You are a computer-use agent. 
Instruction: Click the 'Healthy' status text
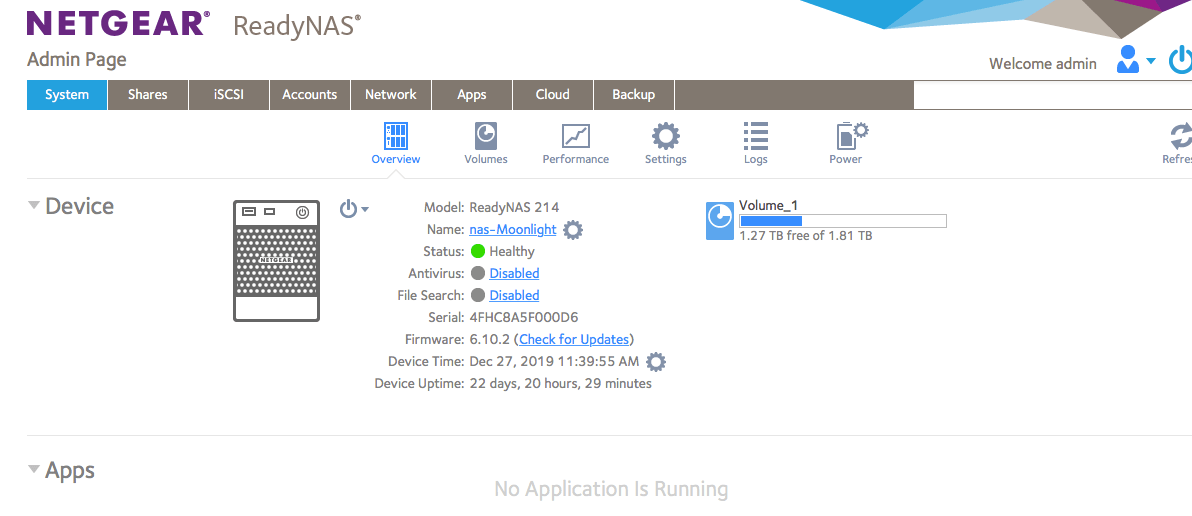[x=512, y=252]
